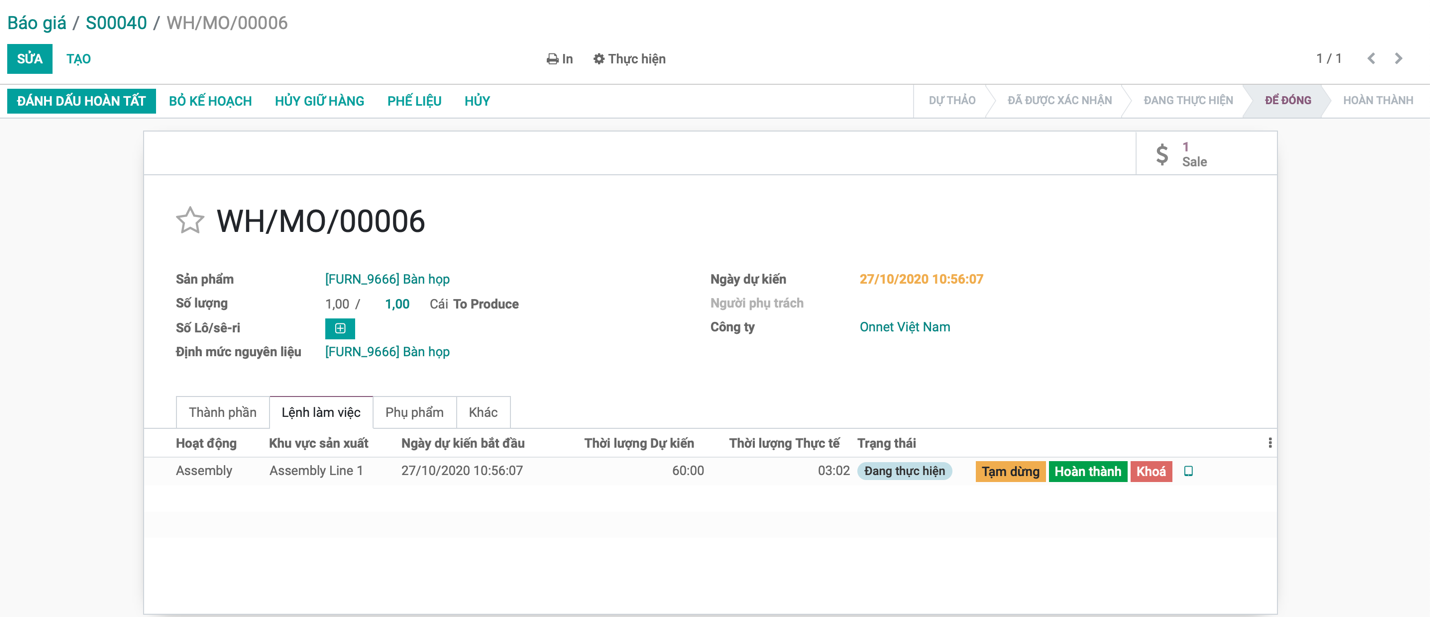Pause work order with Tạm dừng

coord(1010,471)
